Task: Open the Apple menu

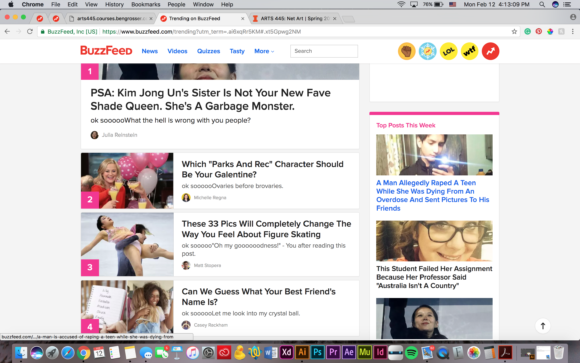Action: pyautogui.click(x=11, y=4)
